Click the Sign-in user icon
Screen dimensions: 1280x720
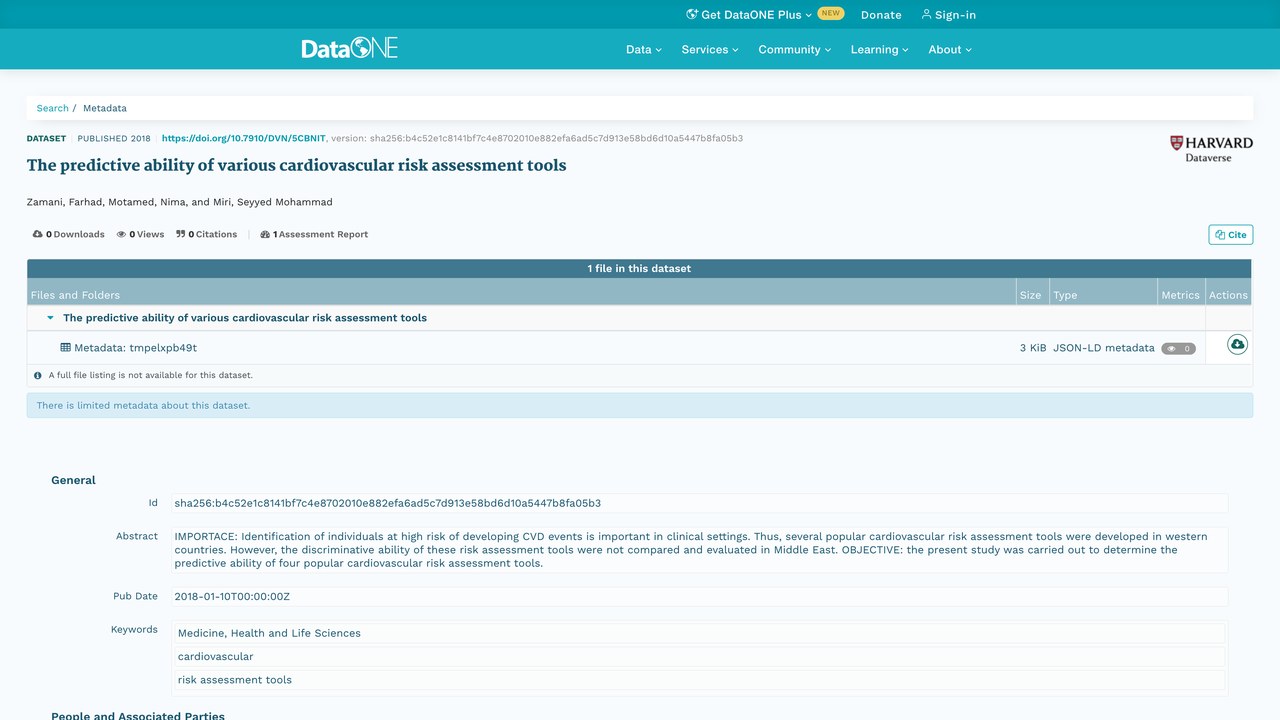926,15
